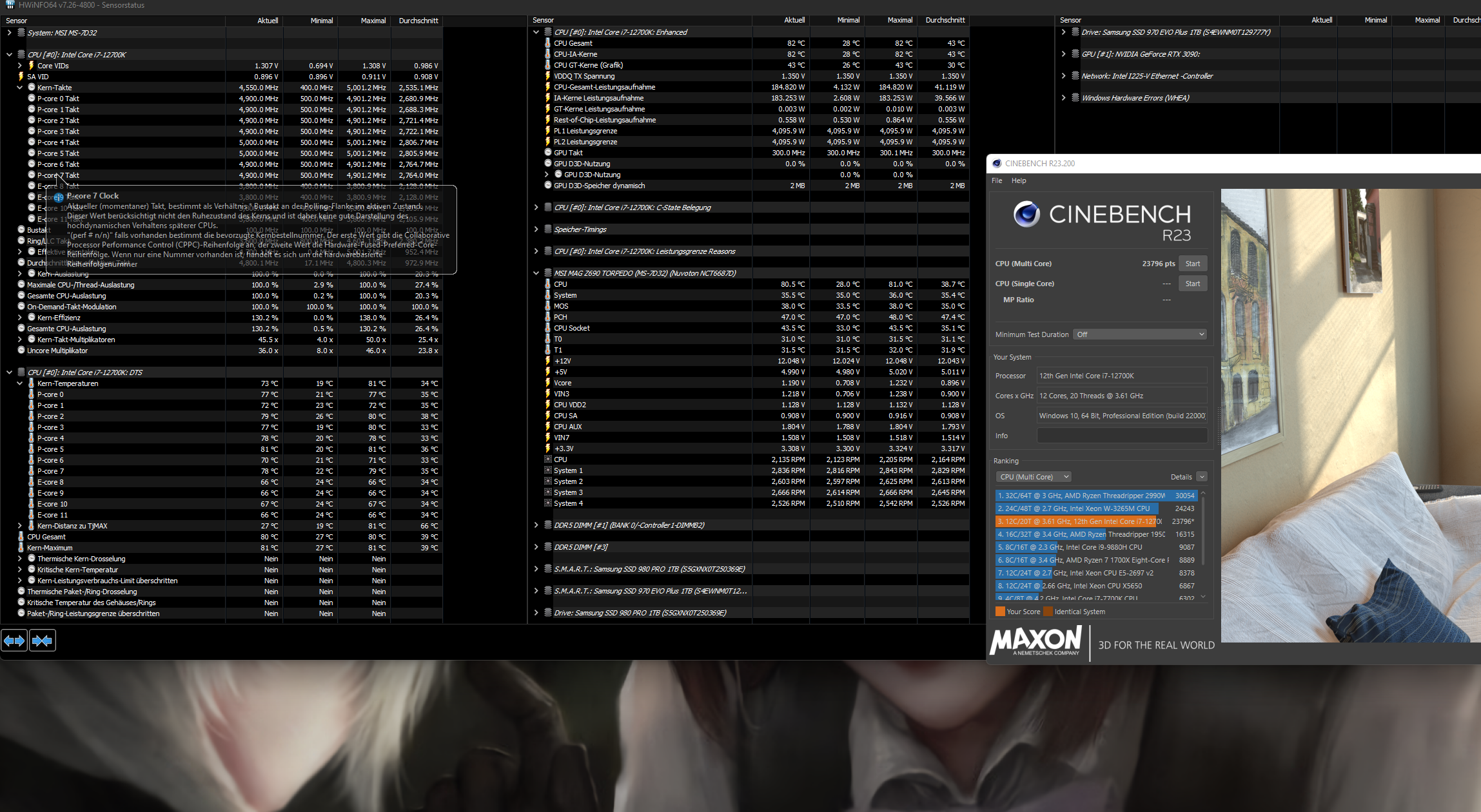This screenshot has height=812, width=1481.
Task: Click the Core VIDs lightning bolt icon
Action: [31, 66]
